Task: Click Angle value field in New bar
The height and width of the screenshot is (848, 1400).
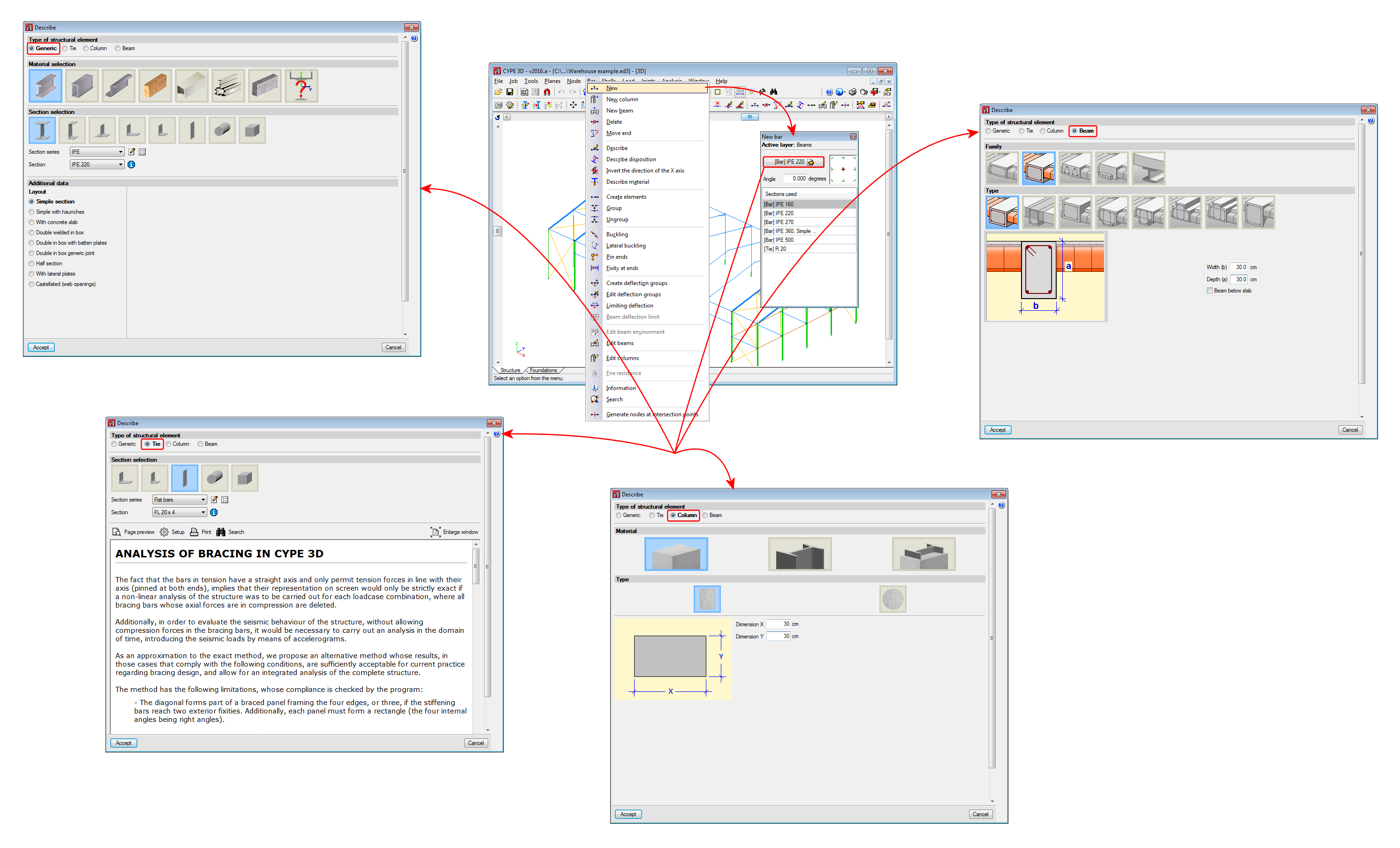Action: pos(795,179)
